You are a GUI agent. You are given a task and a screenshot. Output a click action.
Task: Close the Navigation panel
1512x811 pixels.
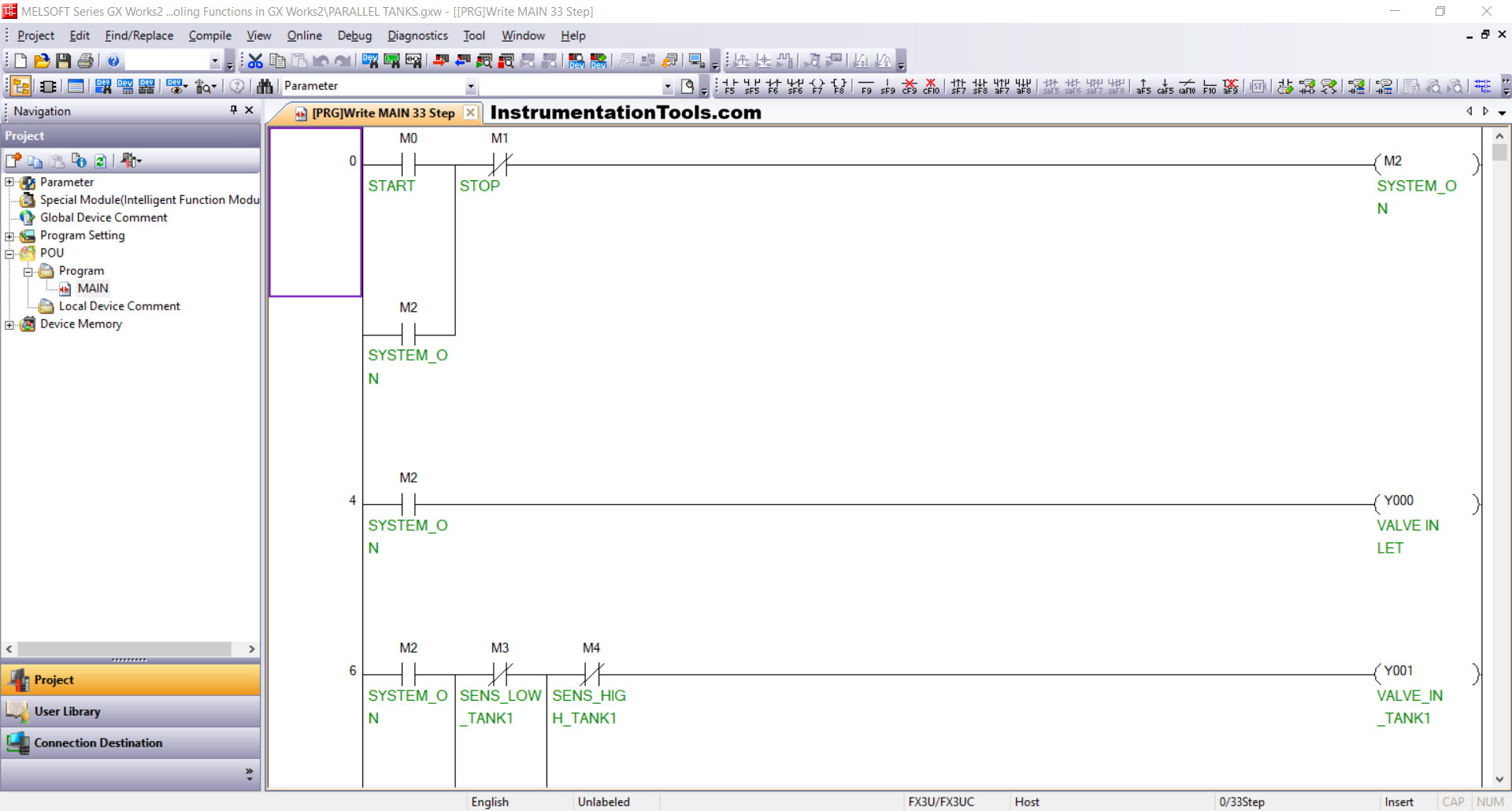coord(250,110)
